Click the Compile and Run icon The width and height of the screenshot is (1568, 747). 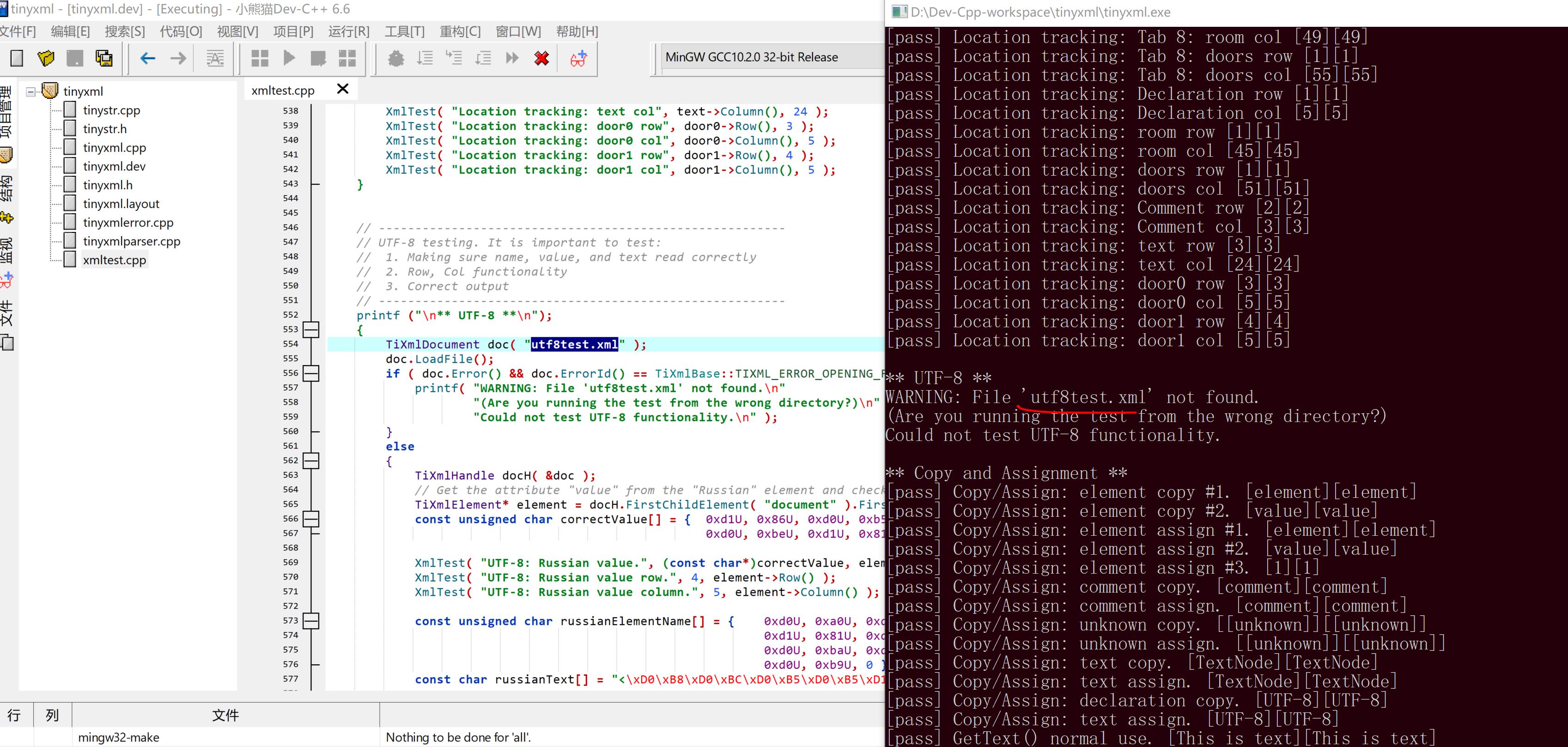318,58
